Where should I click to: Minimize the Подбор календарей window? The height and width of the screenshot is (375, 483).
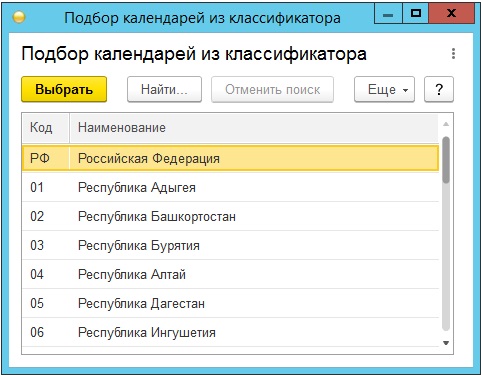click(388, 14)
